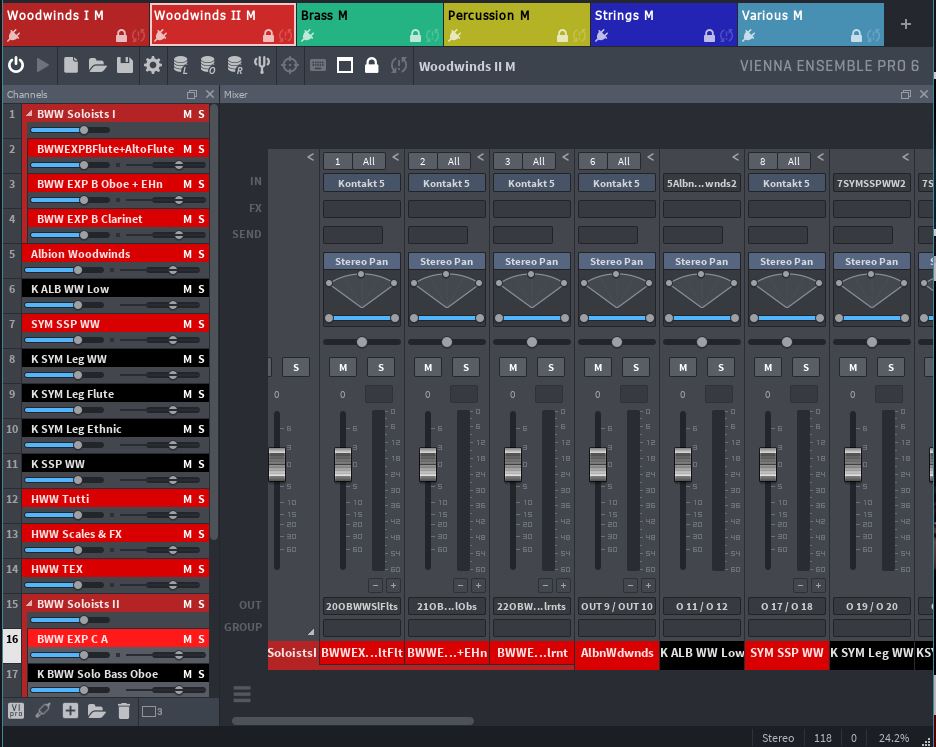The height and width of the screenshot is (747, 936).
Task: Open output dropdown 20OBWWSlFlts
Action: pos(362,606)
